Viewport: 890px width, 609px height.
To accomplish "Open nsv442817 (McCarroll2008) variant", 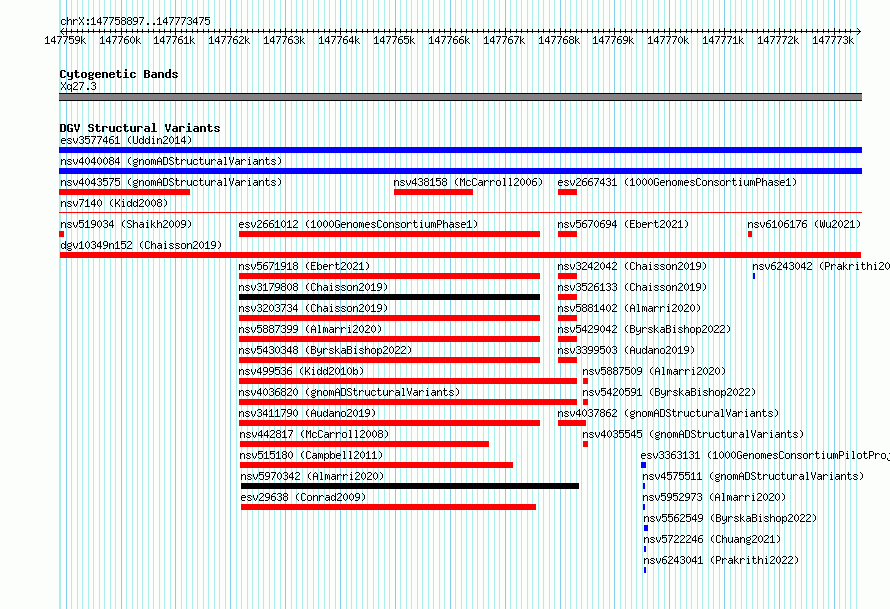I will [x=314, y=434].
